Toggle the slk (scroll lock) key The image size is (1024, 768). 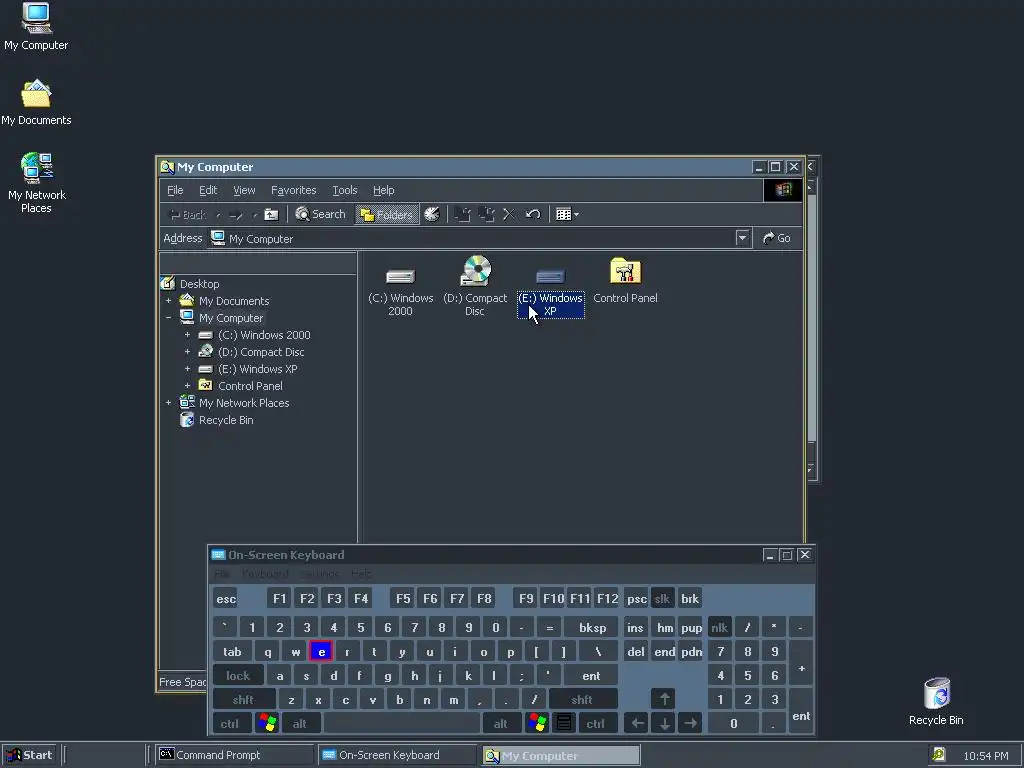click(662, 598)
